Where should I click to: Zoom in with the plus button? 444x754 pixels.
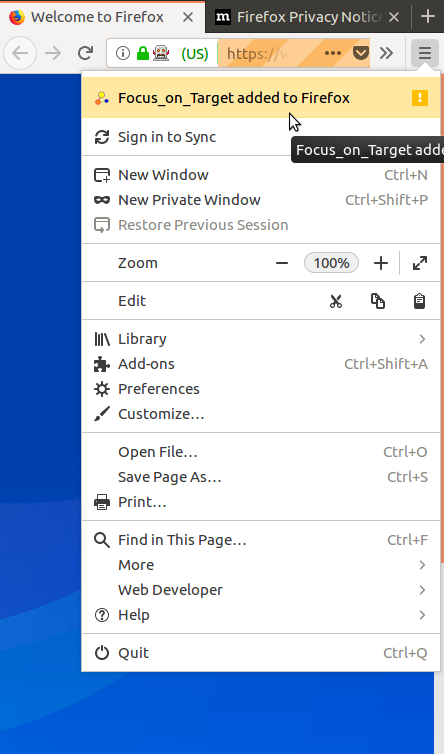point(381,263)
